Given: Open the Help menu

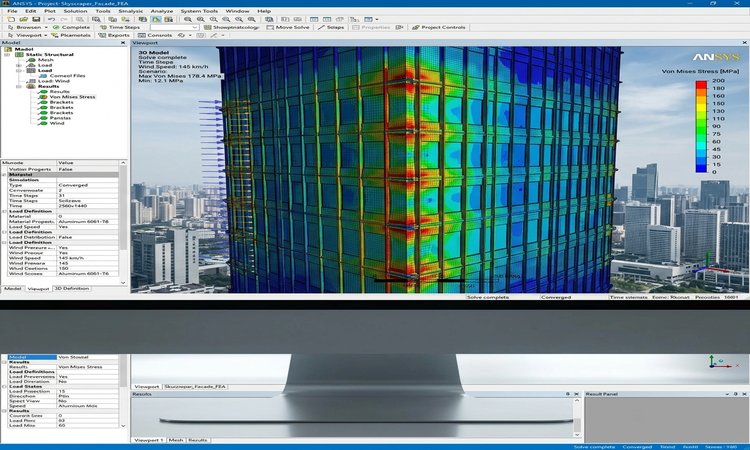Looking at the screenshot, I should pyautogui.click(x=264, y=11).
